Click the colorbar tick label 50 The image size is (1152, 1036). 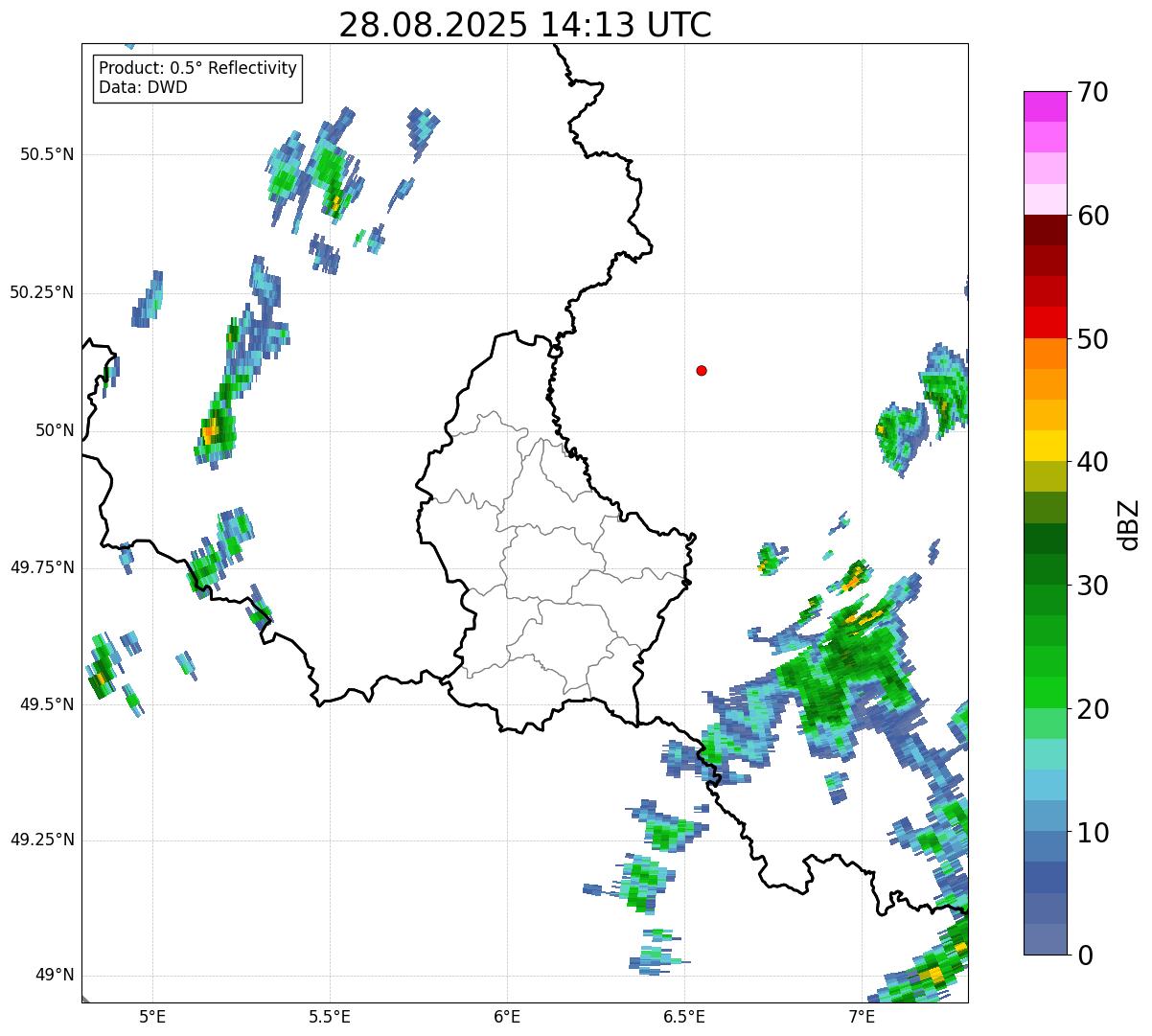(x=1093, y=339)
